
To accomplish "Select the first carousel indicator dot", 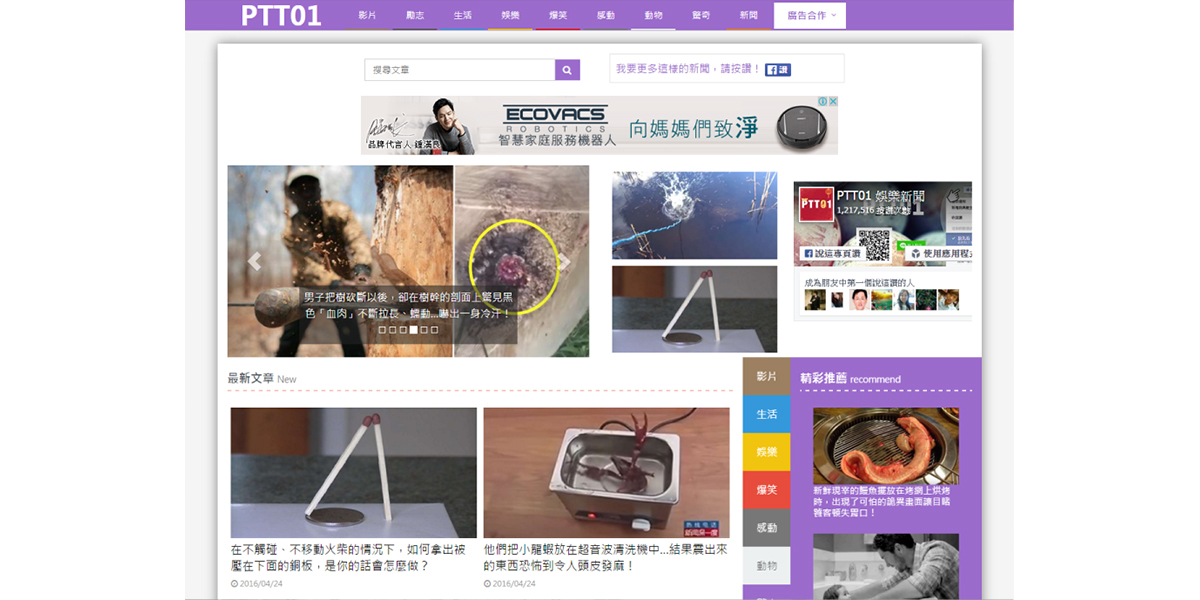I will pyautogui.click(x=382, y=329).
